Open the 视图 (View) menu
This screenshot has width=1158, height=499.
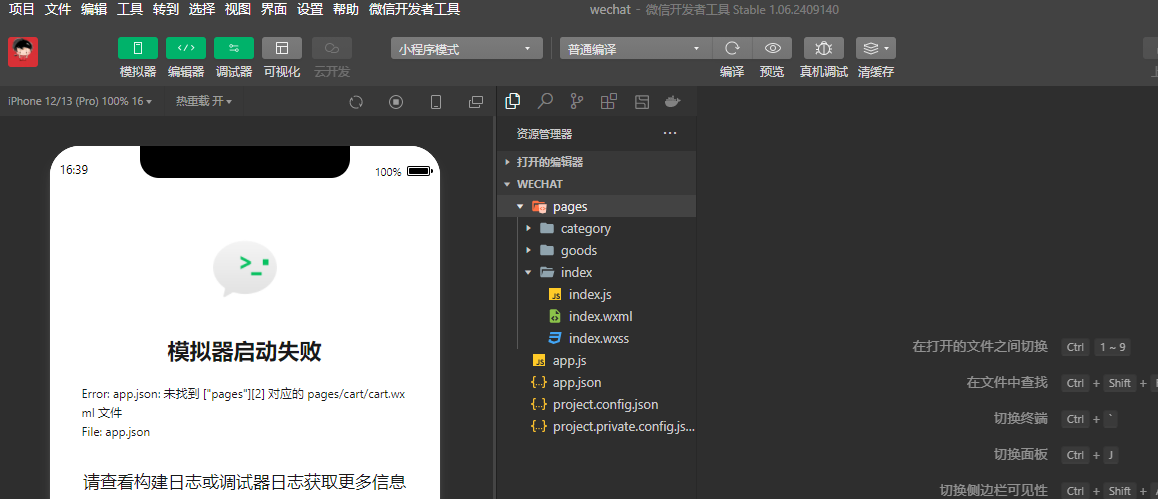tap(238, 10)
